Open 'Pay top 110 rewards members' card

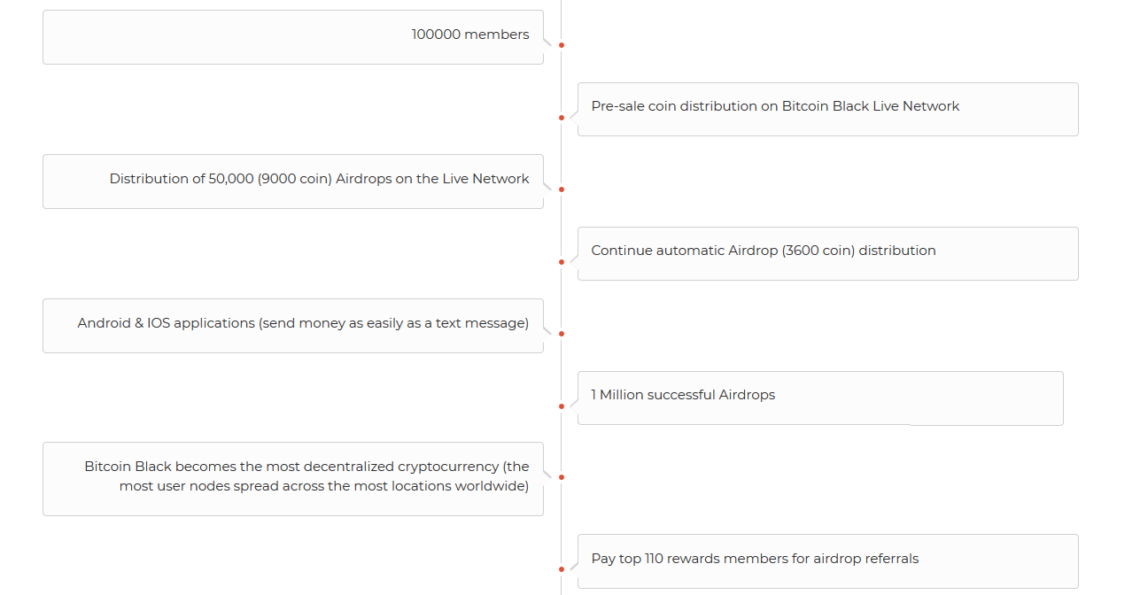828,562
